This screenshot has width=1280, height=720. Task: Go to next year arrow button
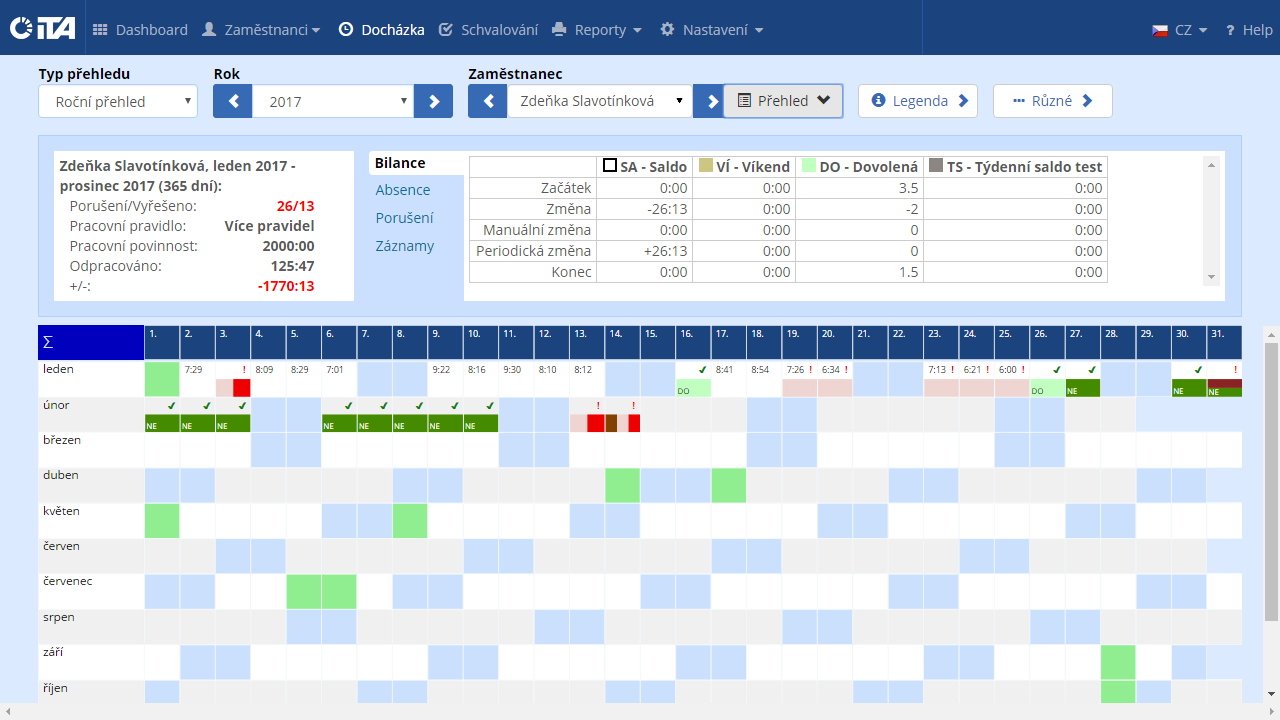(x=433, y=101)
